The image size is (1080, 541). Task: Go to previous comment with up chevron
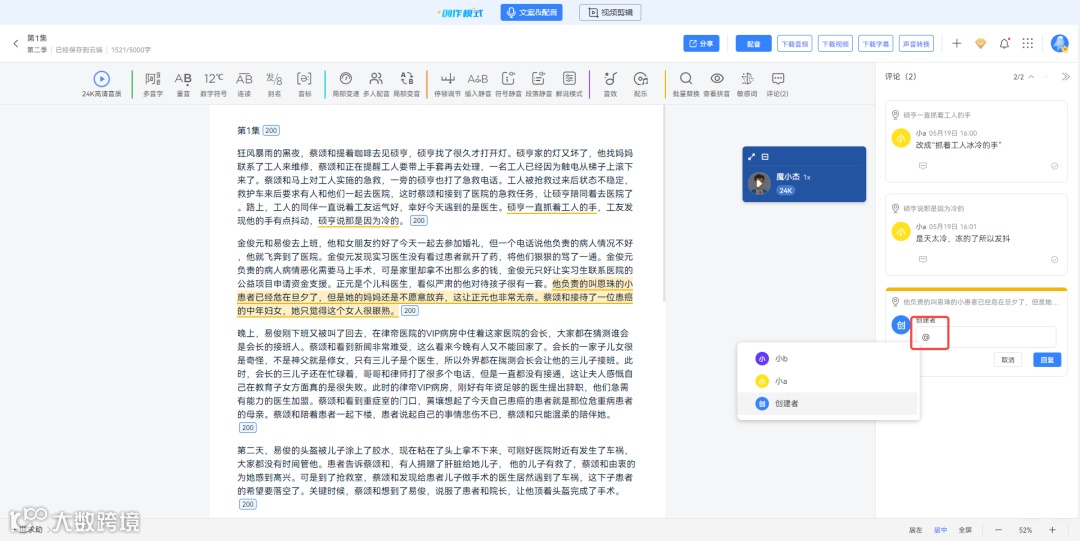click(1031, 76)
